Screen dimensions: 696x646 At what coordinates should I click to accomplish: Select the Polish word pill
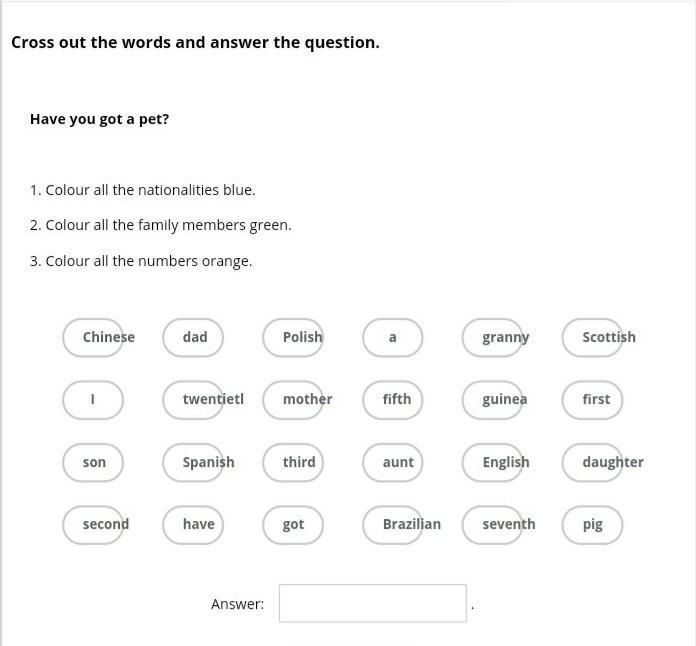293,337
